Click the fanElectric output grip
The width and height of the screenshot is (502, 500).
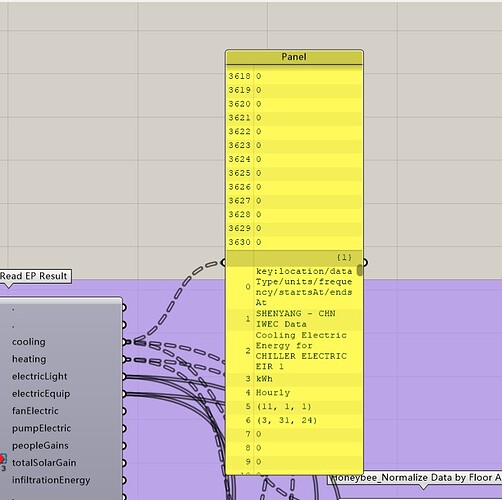[x=124, y=411]
